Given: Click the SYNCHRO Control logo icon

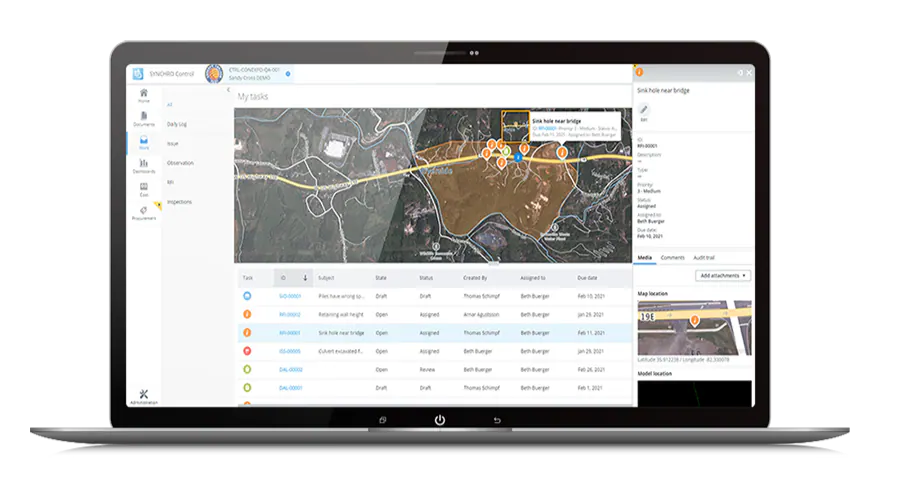Looking at the screenshot, I should (x=138, y=74).
